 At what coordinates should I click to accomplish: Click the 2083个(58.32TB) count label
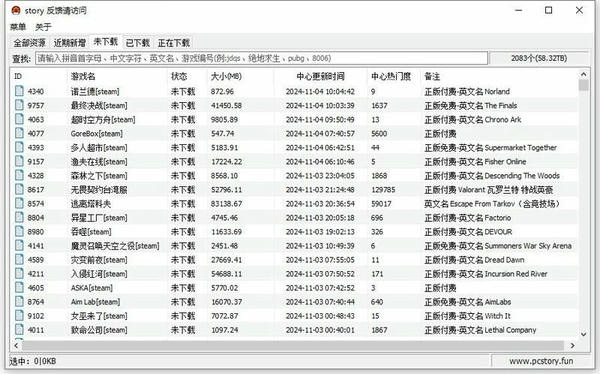[539, 58]
